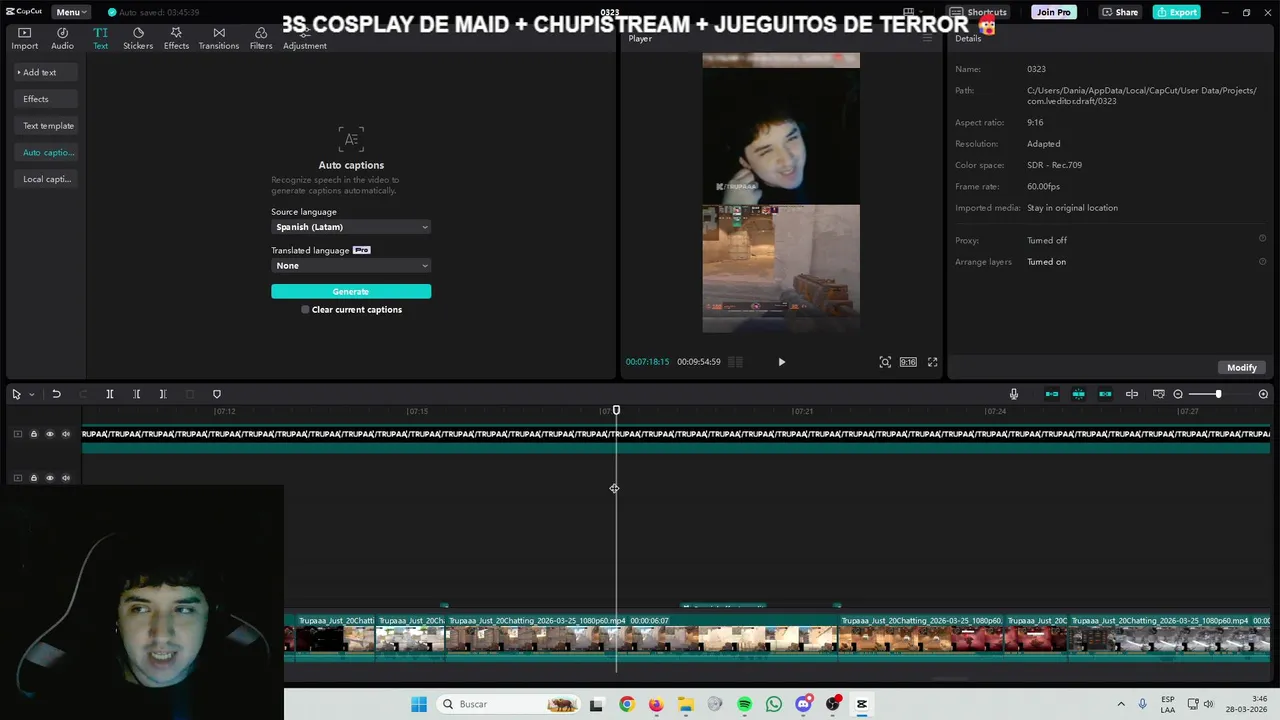Screen dimensions: 1280x720
Task: Click the Generate captions button
Action: coord(351,292)
